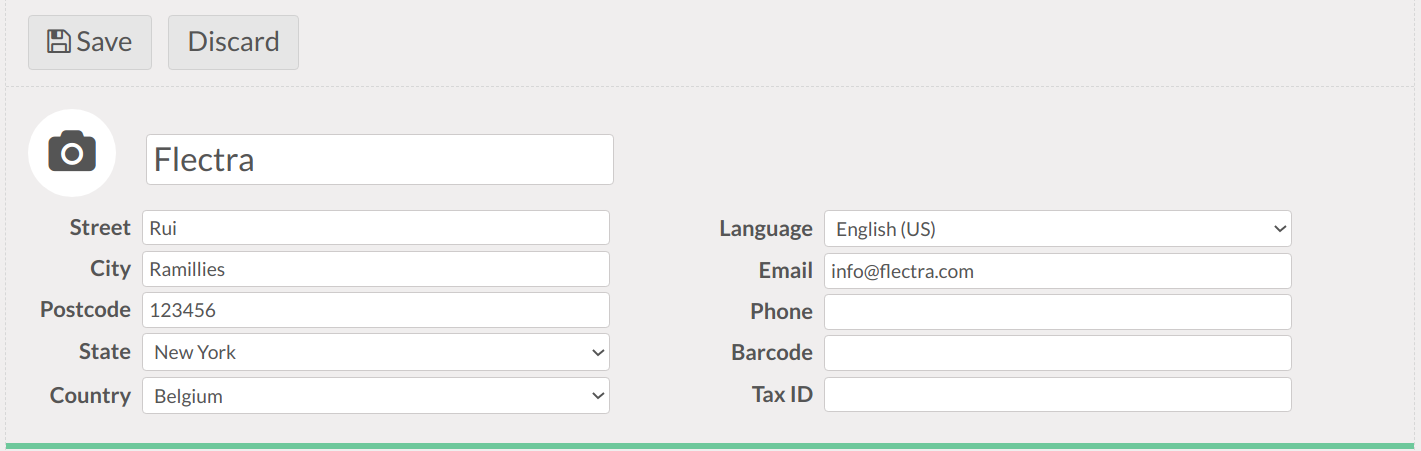This screenshot has height=451, width=1421.
Task: Click the Barcode field label text
Action: pos(771,353)
